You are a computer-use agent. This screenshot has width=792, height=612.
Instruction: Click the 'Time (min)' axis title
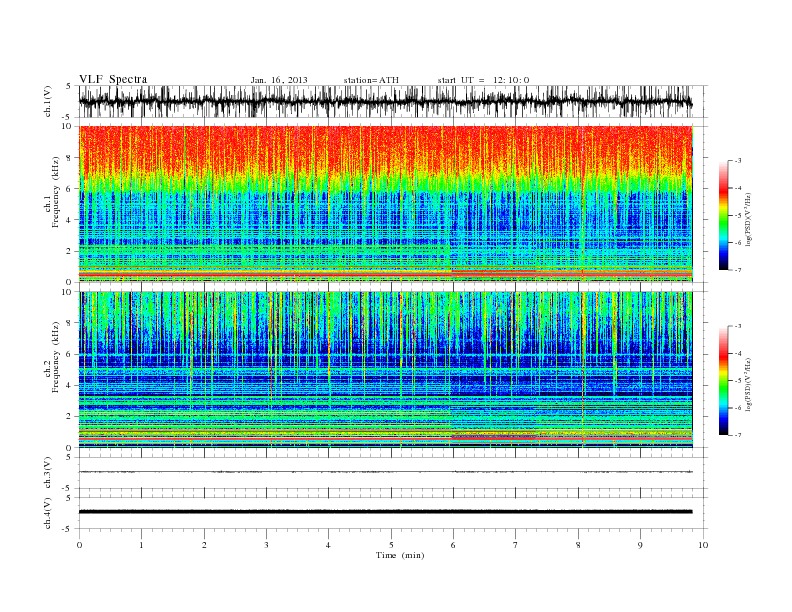400,555
